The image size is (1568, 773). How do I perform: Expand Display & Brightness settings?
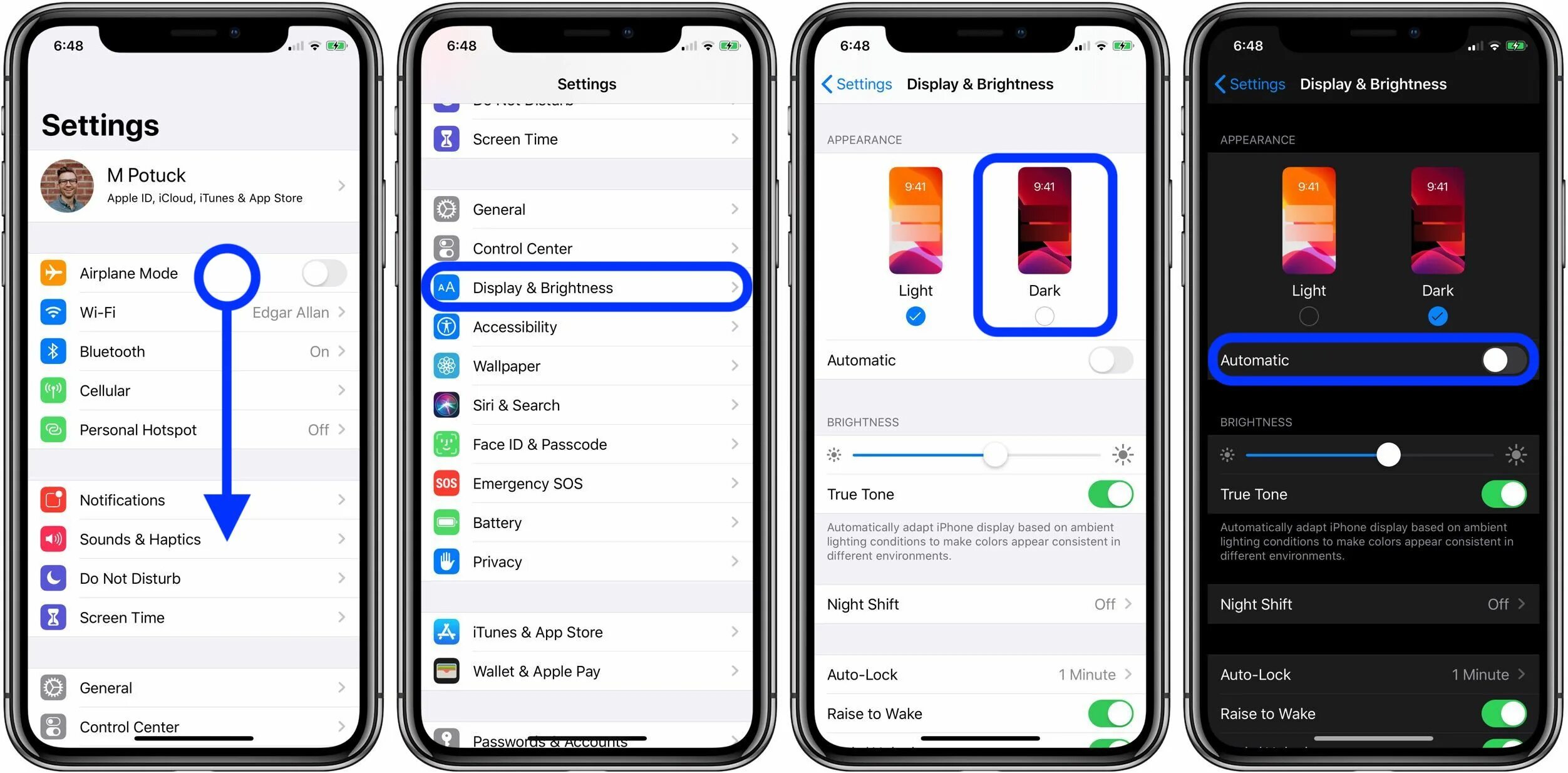pos(588,289)
